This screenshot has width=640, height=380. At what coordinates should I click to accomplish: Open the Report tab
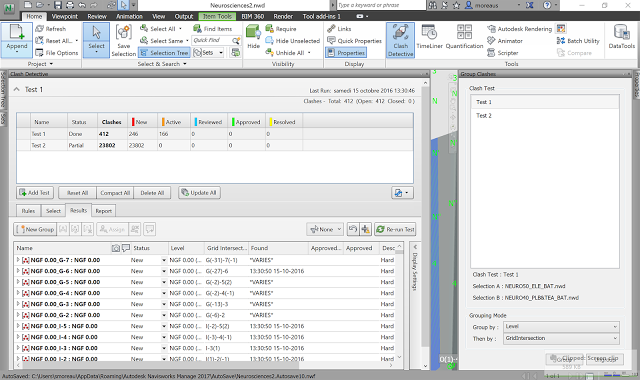[103, 211]
